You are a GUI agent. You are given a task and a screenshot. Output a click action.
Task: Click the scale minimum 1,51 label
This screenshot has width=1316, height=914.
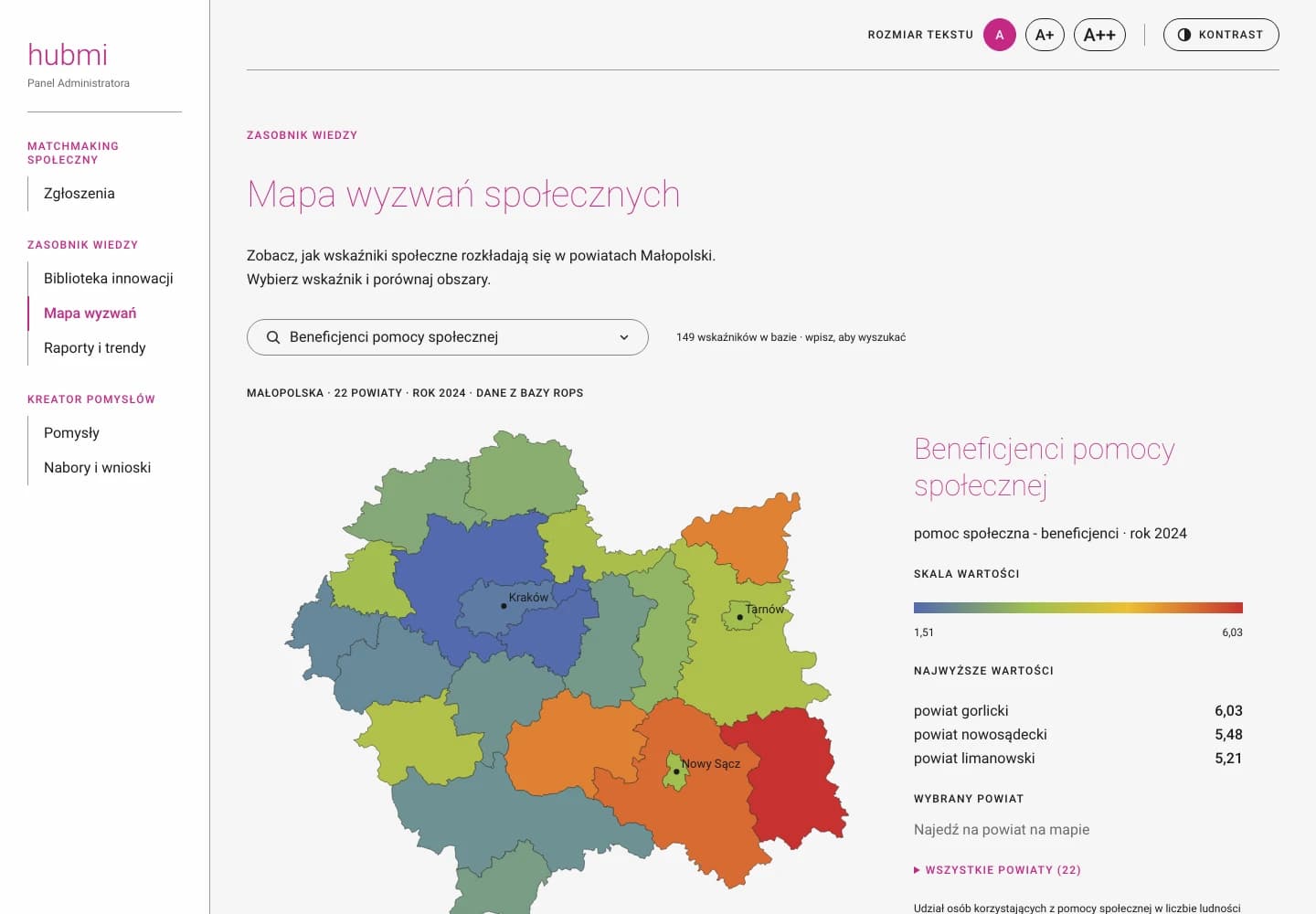[924, 632]
